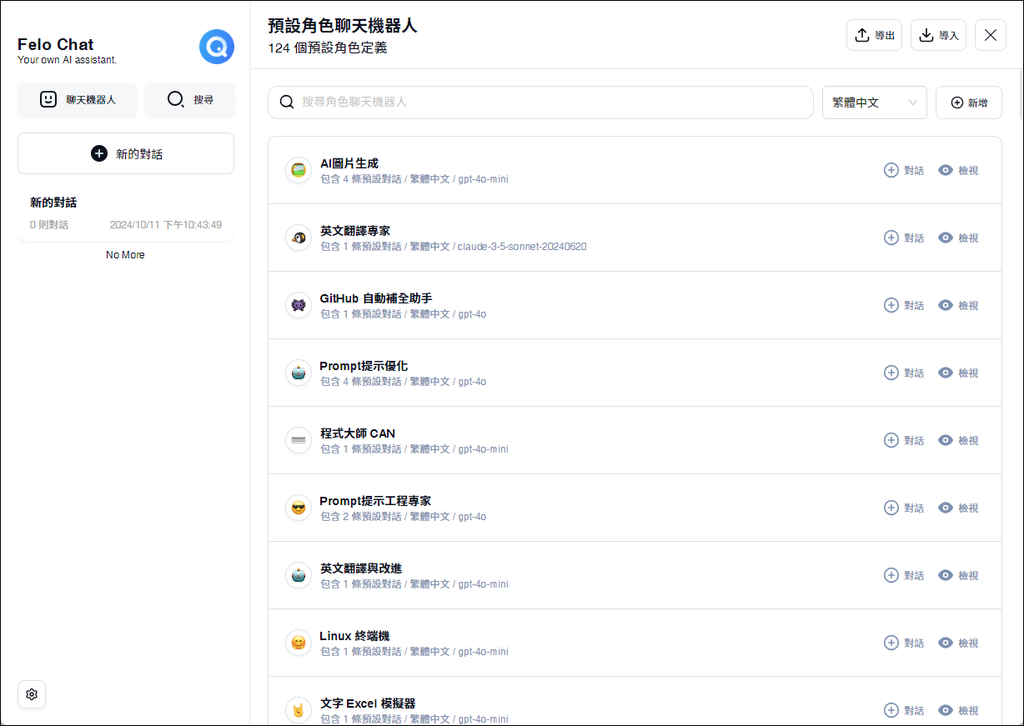Open the 搜尋 section in the sidebar

point(189,99)
